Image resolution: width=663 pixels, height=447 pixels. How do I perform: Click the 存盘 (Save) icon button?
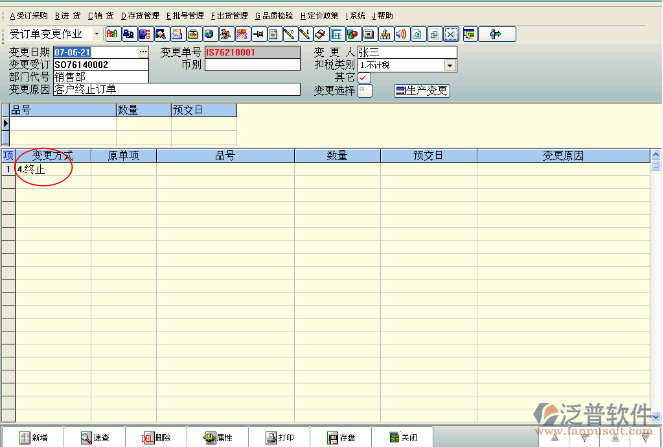click(x=341, y=438)
